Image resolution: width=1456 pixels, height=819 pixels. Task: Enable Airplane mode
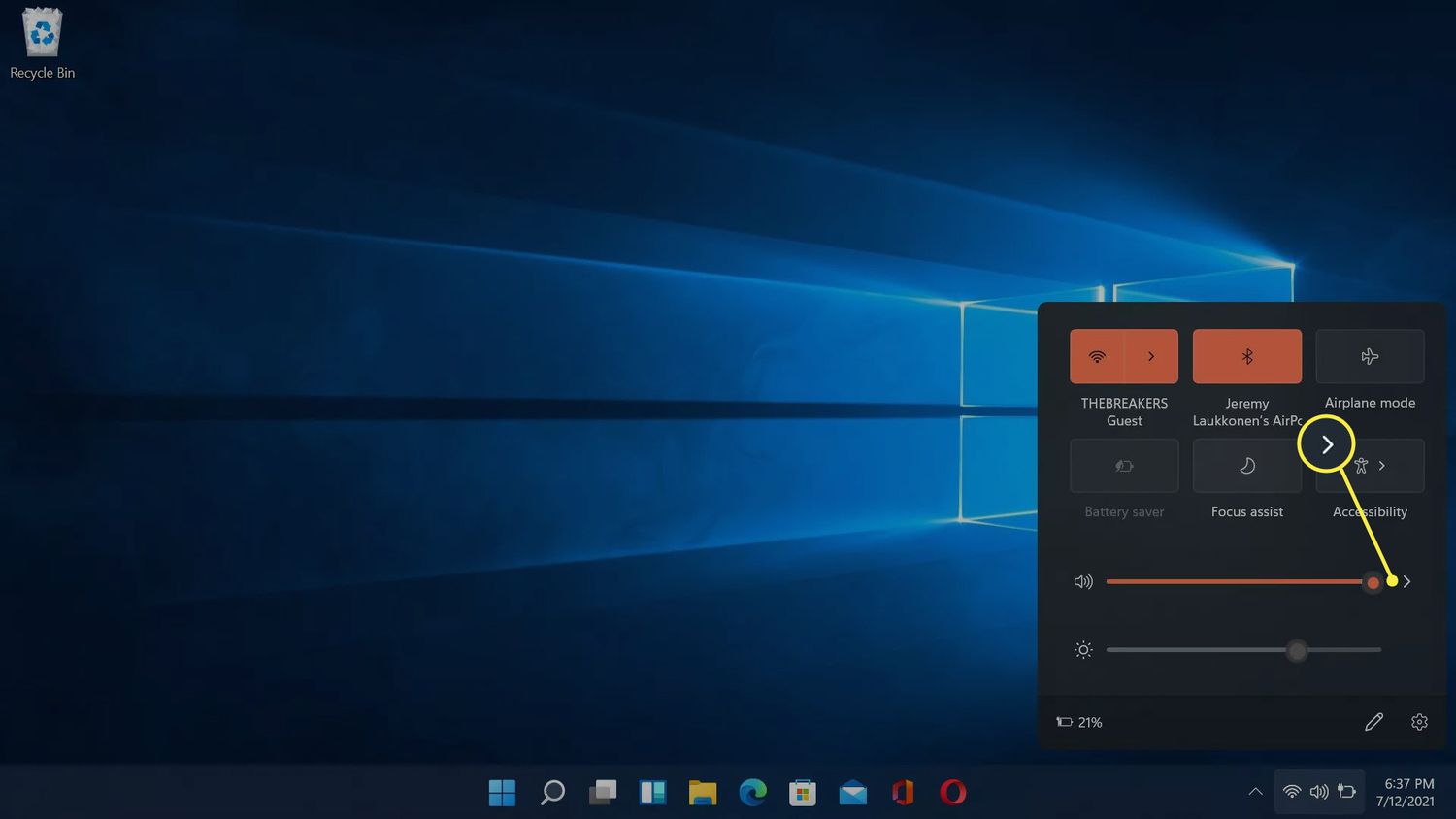tap(1370, 356)
